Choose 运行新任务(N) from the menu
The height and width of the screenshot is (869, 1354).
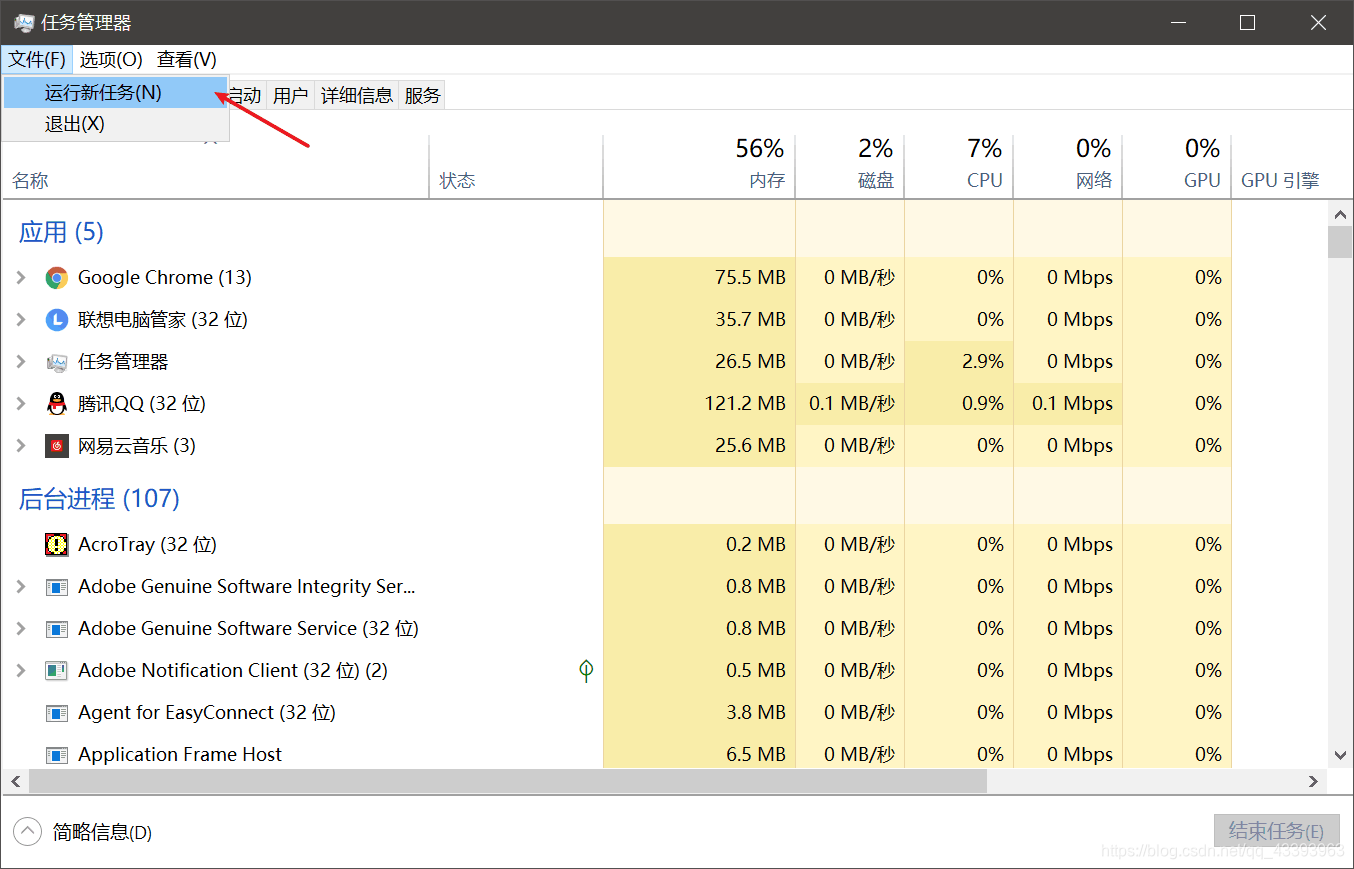coord(115,93)
